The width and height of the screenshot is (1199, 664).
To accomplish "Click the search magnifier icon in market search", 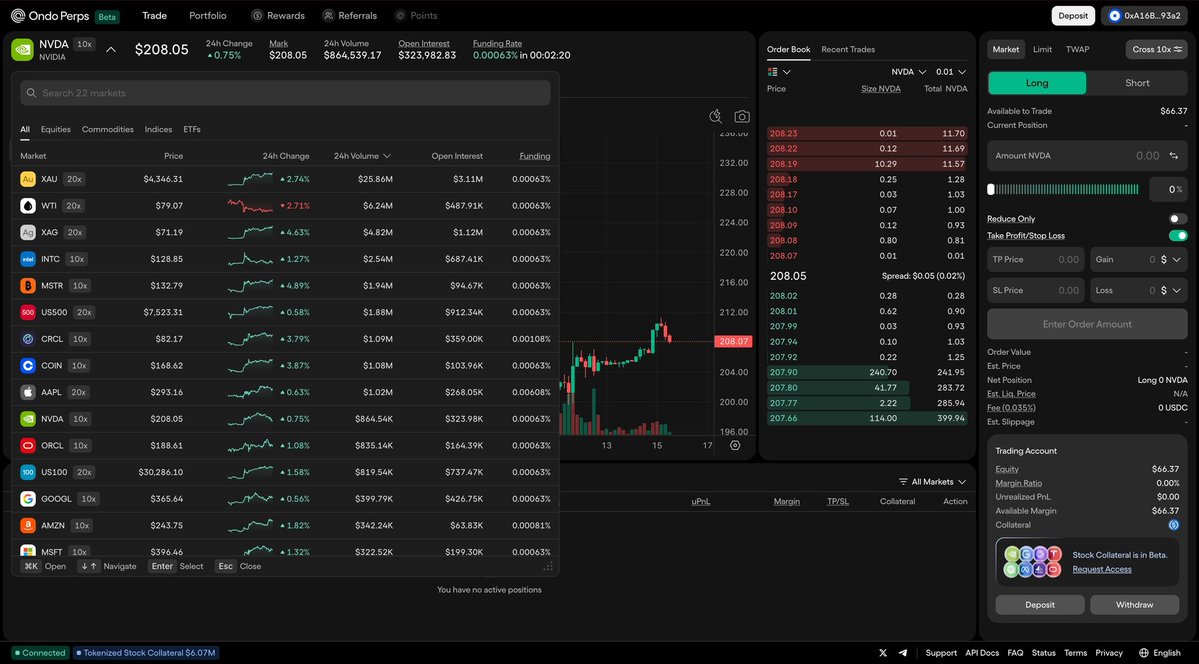I will point(31,93).
